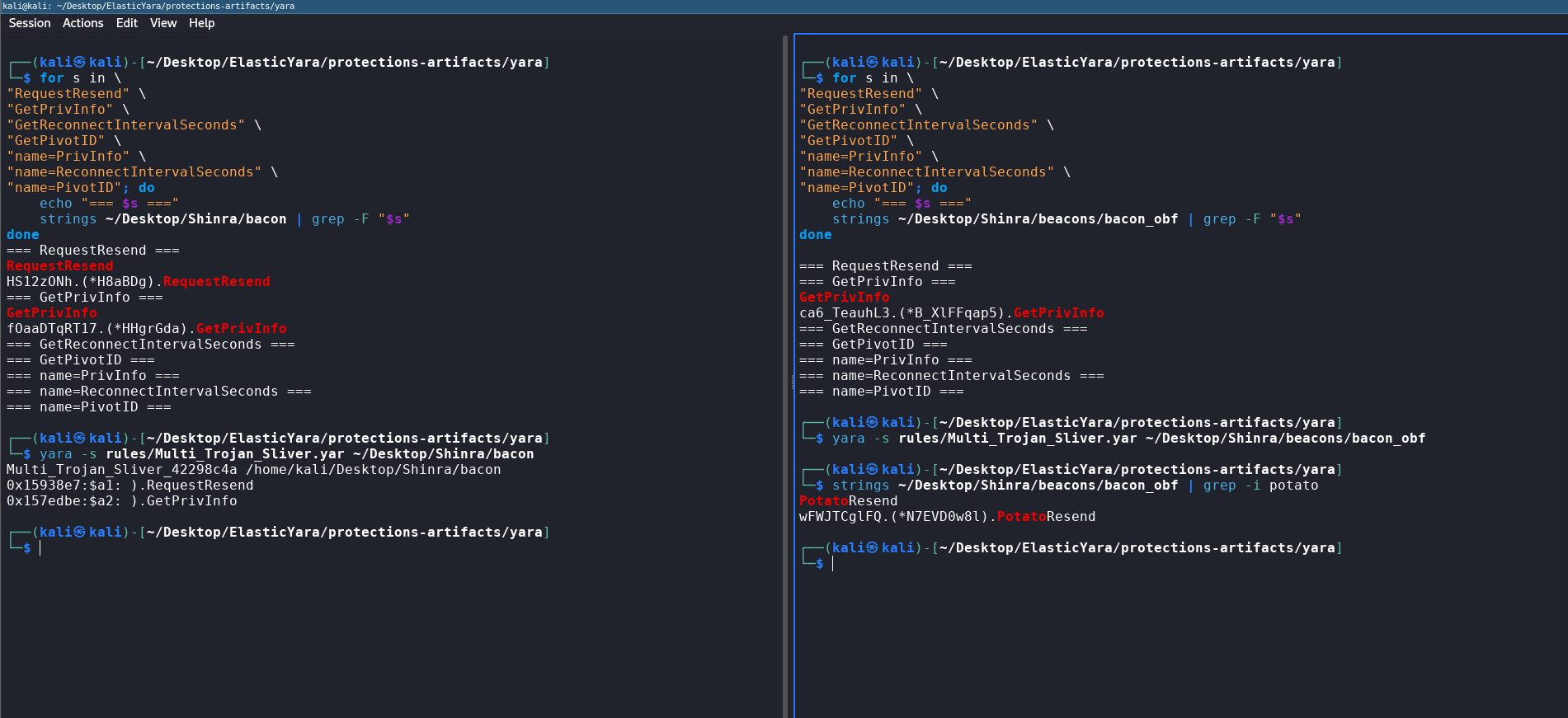Click '"name=ReconnectIntervalSeconds"' loop argument in left pane

pyautogui.click(x=134, y=172)
